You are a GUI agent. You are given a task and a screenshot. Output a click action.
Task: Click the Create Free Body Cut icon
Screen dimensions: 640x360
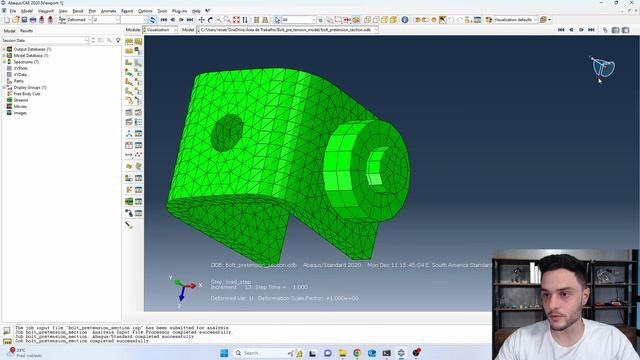[129, 190]
